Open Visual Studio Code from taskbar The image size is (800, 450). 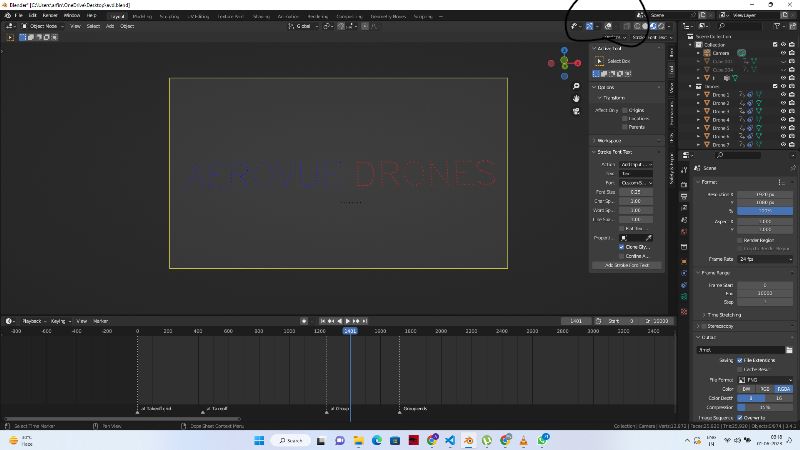(450, 440)
